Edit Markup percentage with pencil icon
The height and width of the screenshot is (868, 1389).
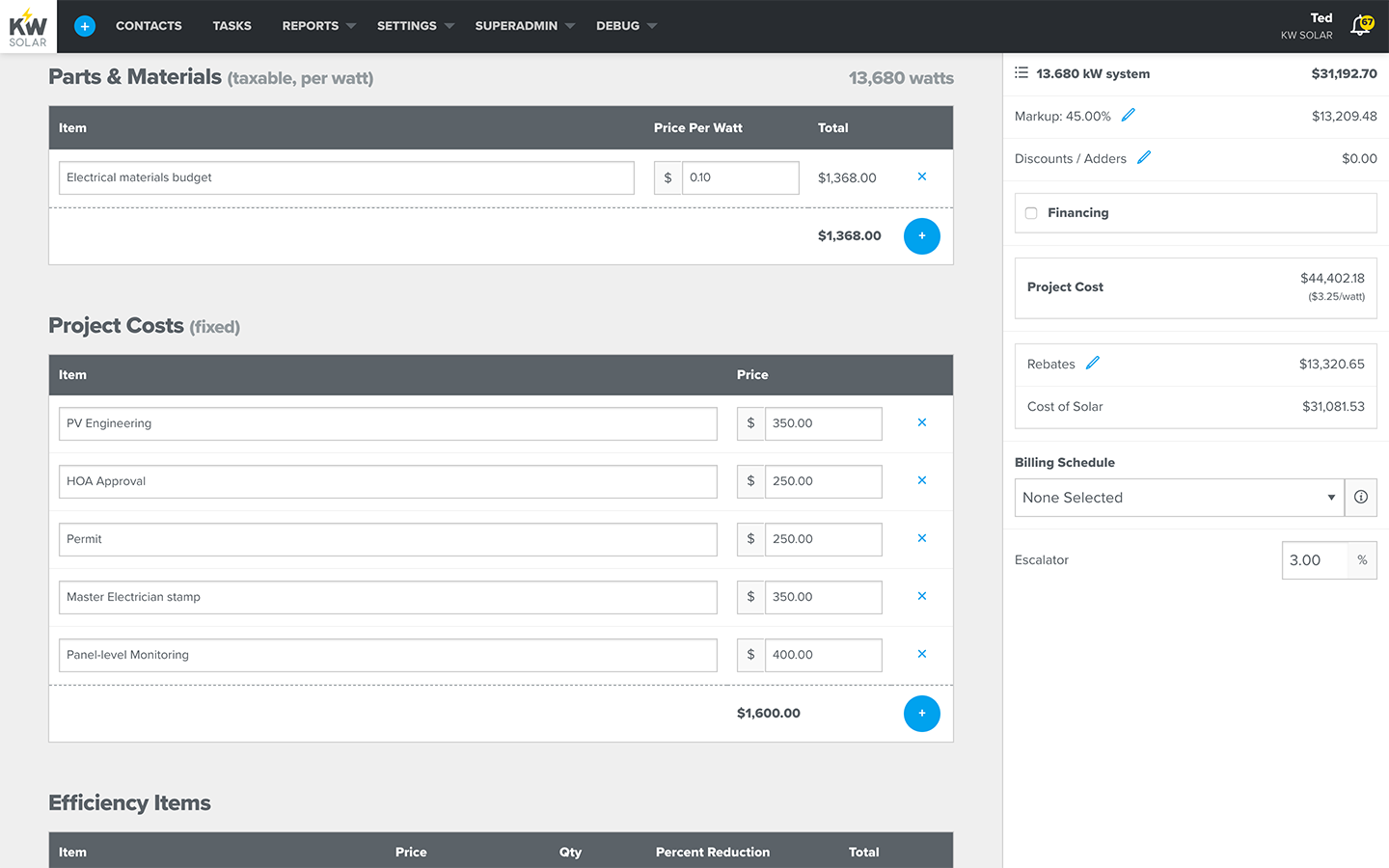[1128, 116]
